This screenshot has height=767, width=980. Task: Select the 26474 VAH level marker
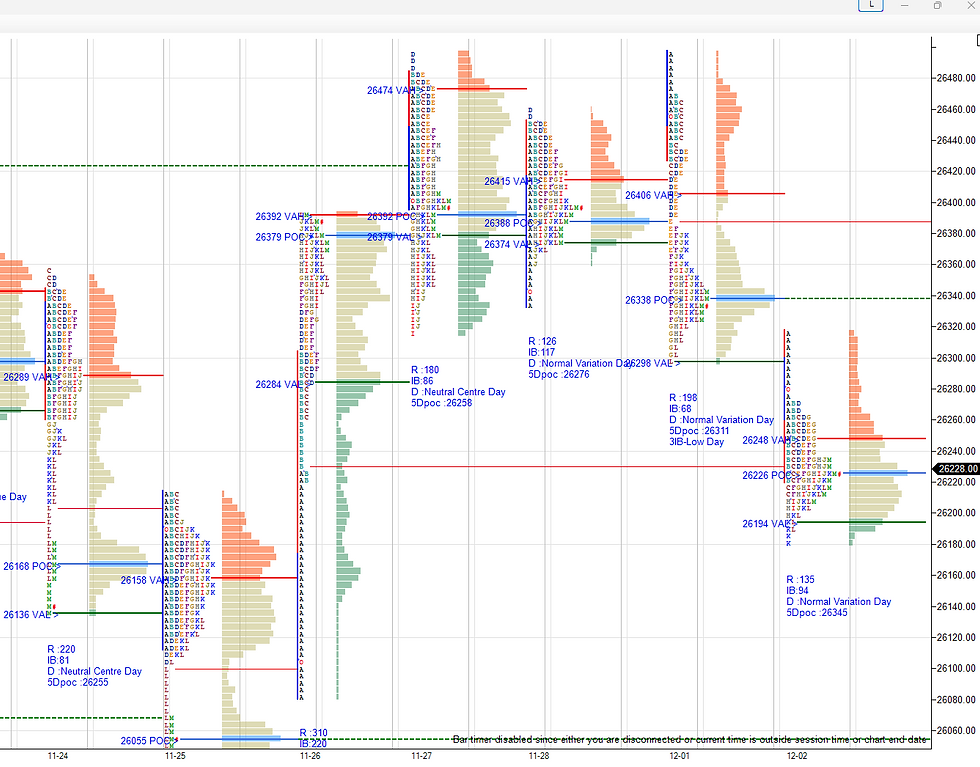(391, 90)
